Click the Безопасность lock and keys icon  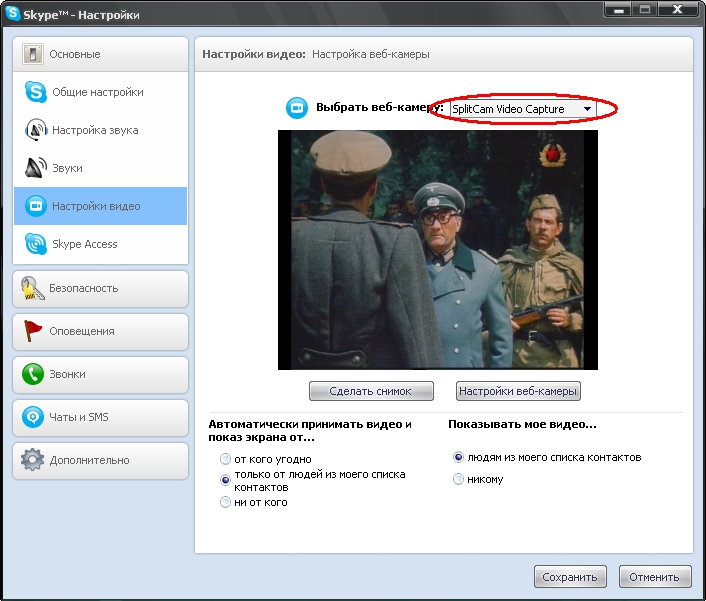pos(32,288)
